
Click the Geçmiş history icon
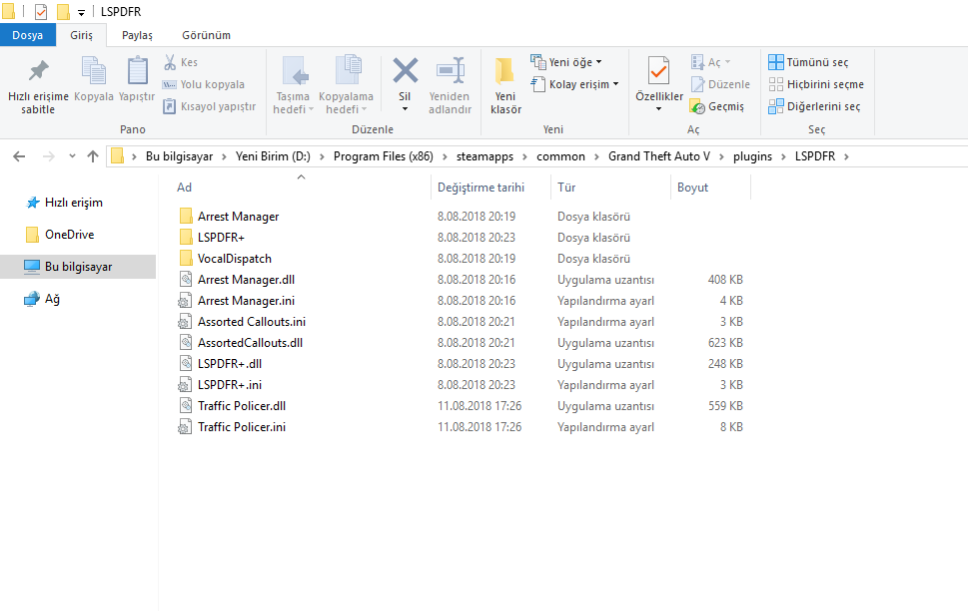(x=697, y=107)
